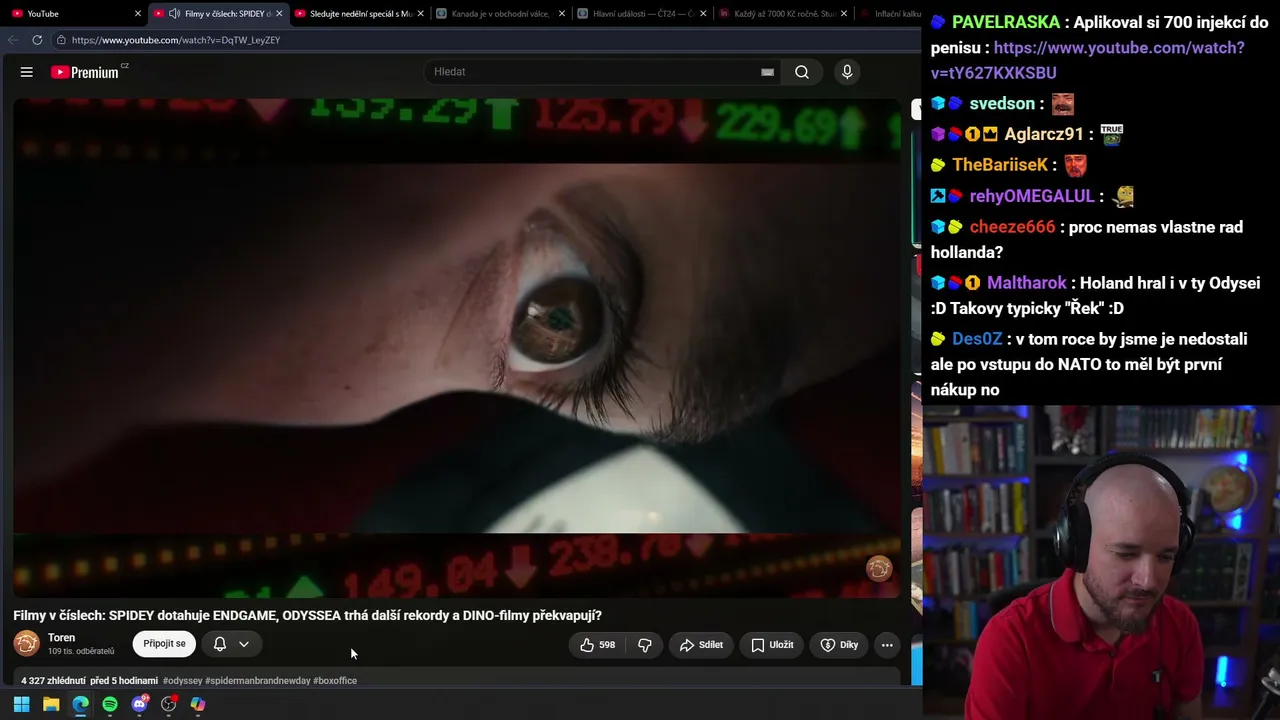Open the #spidermanbrandnewday hashtag link
This screenshot has width=1280, height=720.
click(257, 681)
